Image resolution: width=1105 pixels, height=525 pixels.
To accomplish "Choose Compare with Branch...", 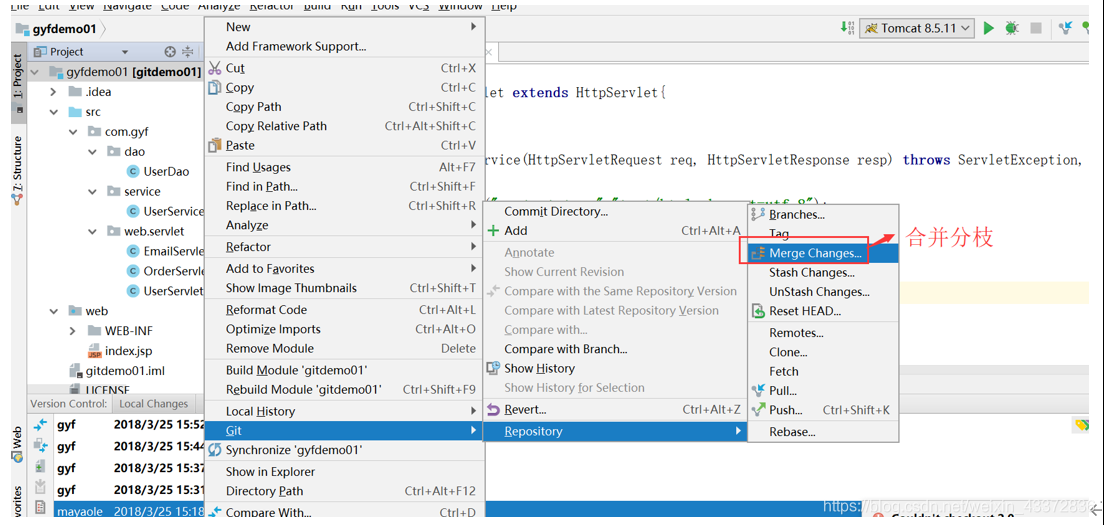I will [614, 349].
